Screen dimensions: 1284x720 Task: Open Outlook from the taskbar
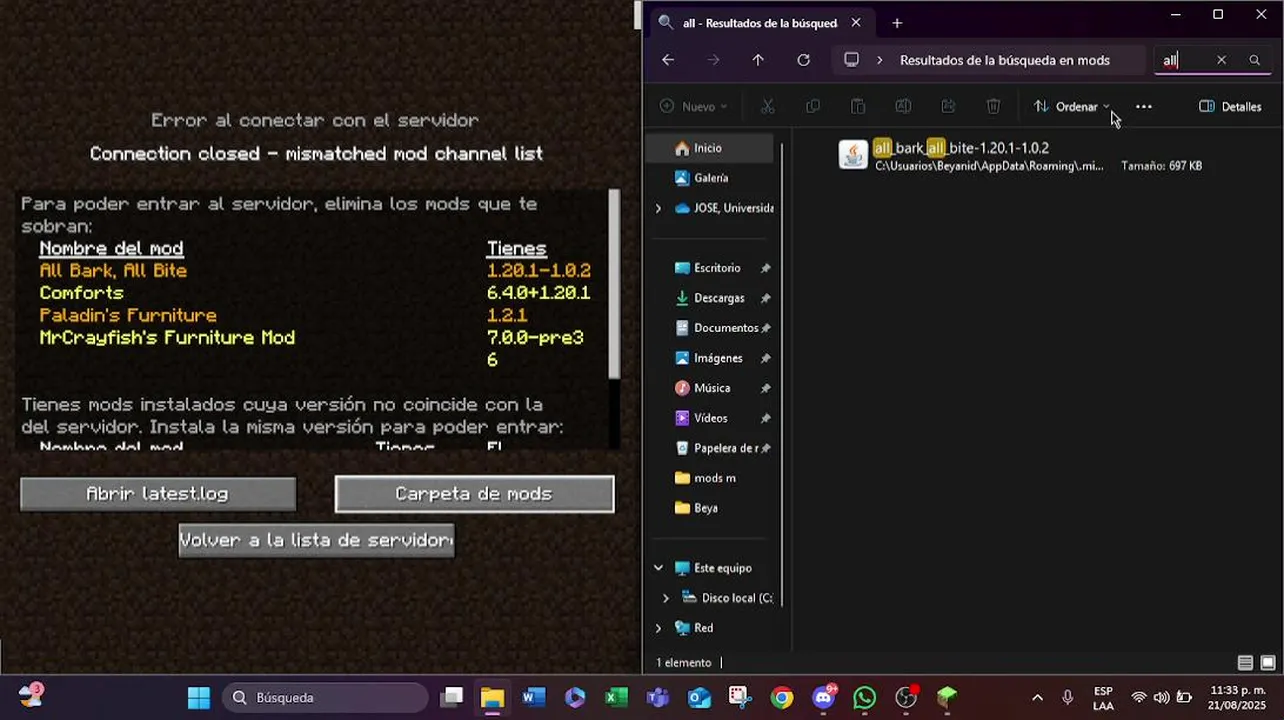click(699, 697)
